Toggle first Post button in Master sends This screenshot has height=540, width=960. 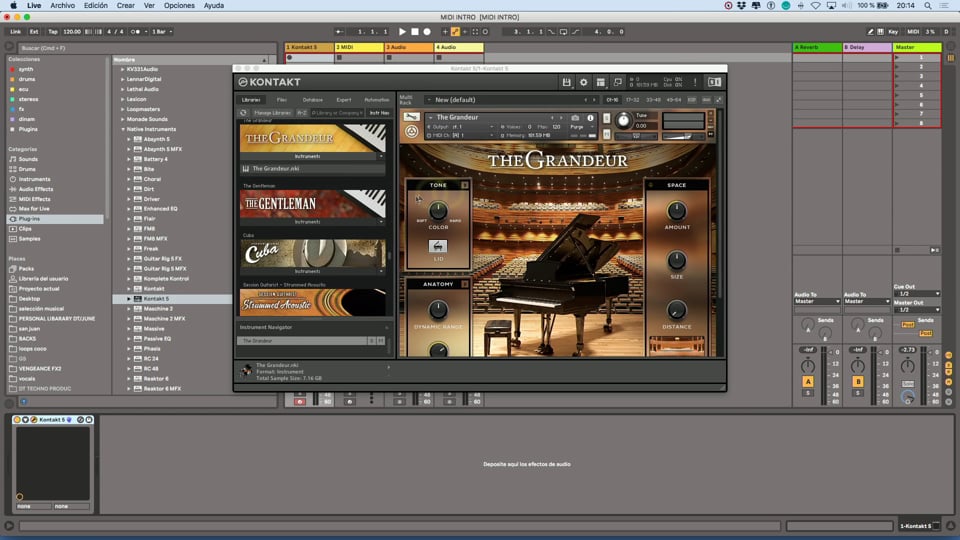pyautogui.click(x=908, y=324)
